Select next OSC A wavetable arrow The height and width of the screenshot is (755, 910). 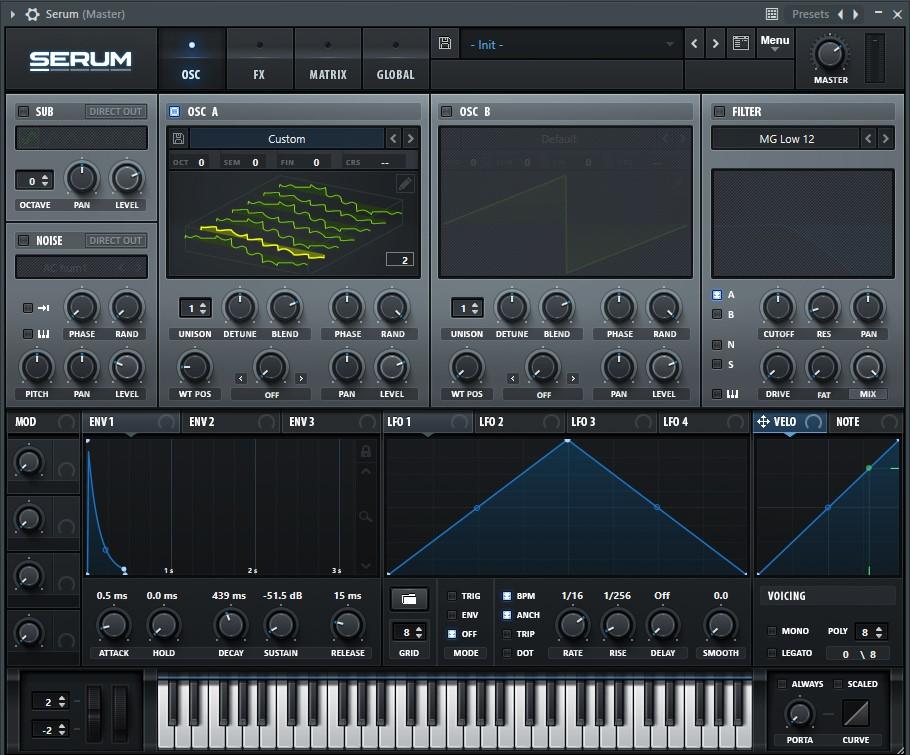coord(411,138)
